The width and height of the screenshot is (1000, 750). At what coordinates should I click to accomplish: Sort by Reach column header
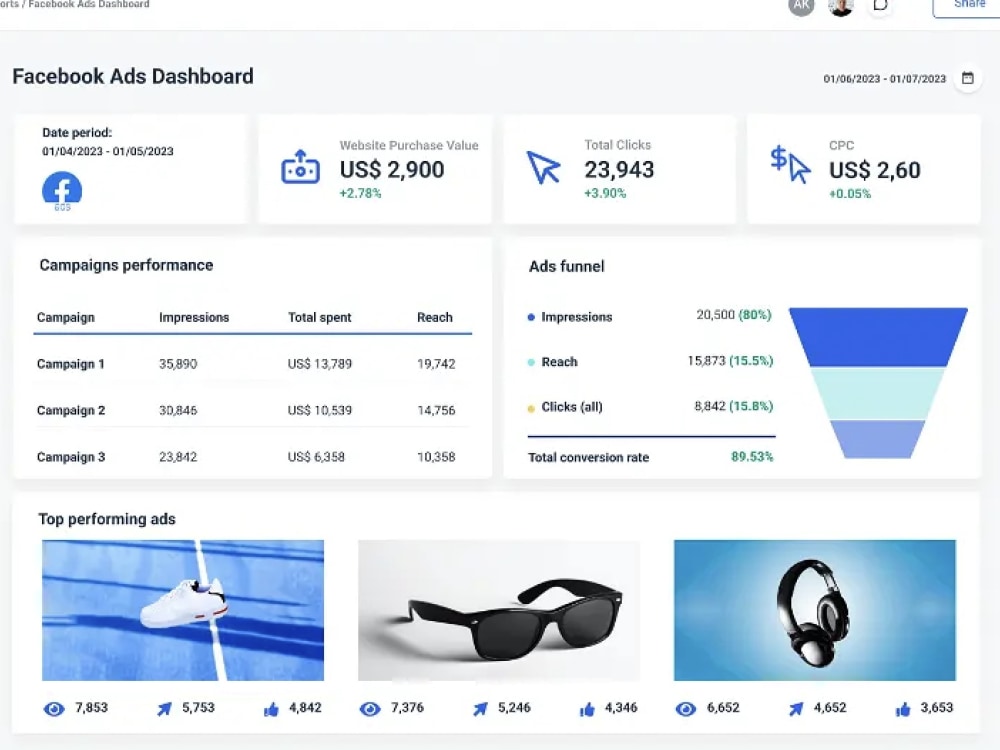click(435, 318)
